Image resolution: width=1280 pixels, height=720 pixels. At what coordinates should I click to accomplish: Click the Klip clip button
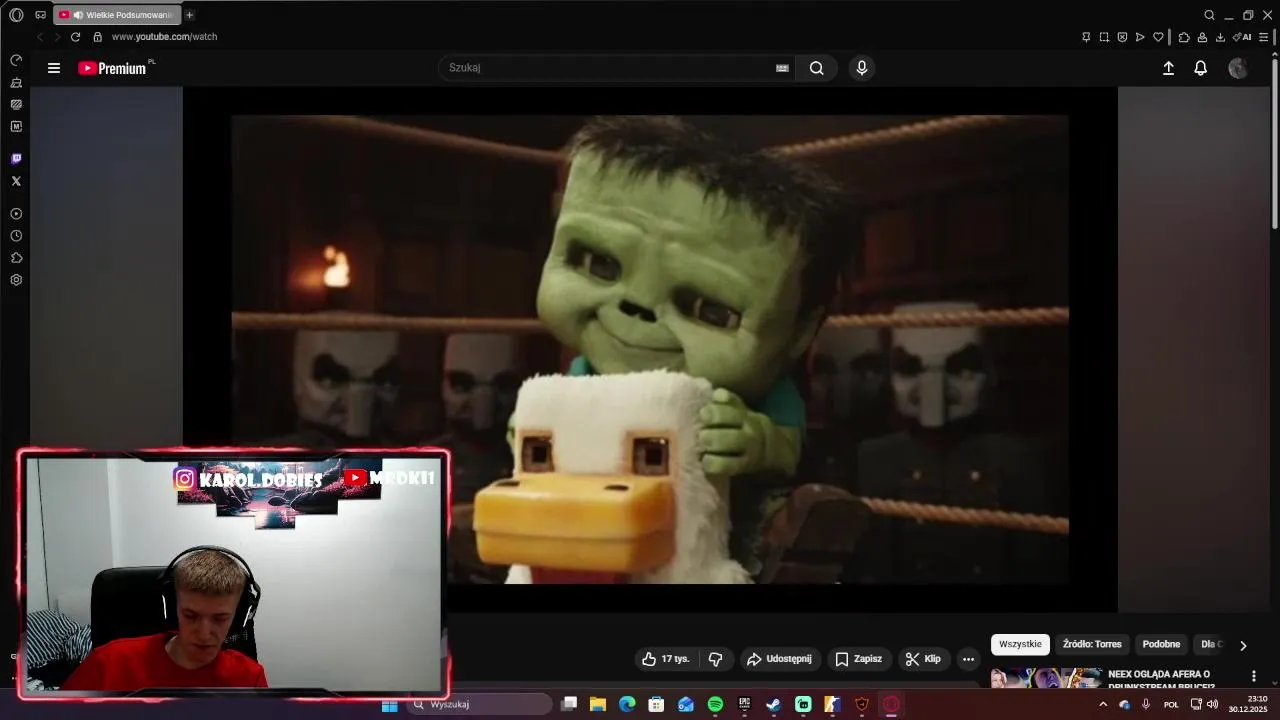pyautogui.click(x=923, y=659)
